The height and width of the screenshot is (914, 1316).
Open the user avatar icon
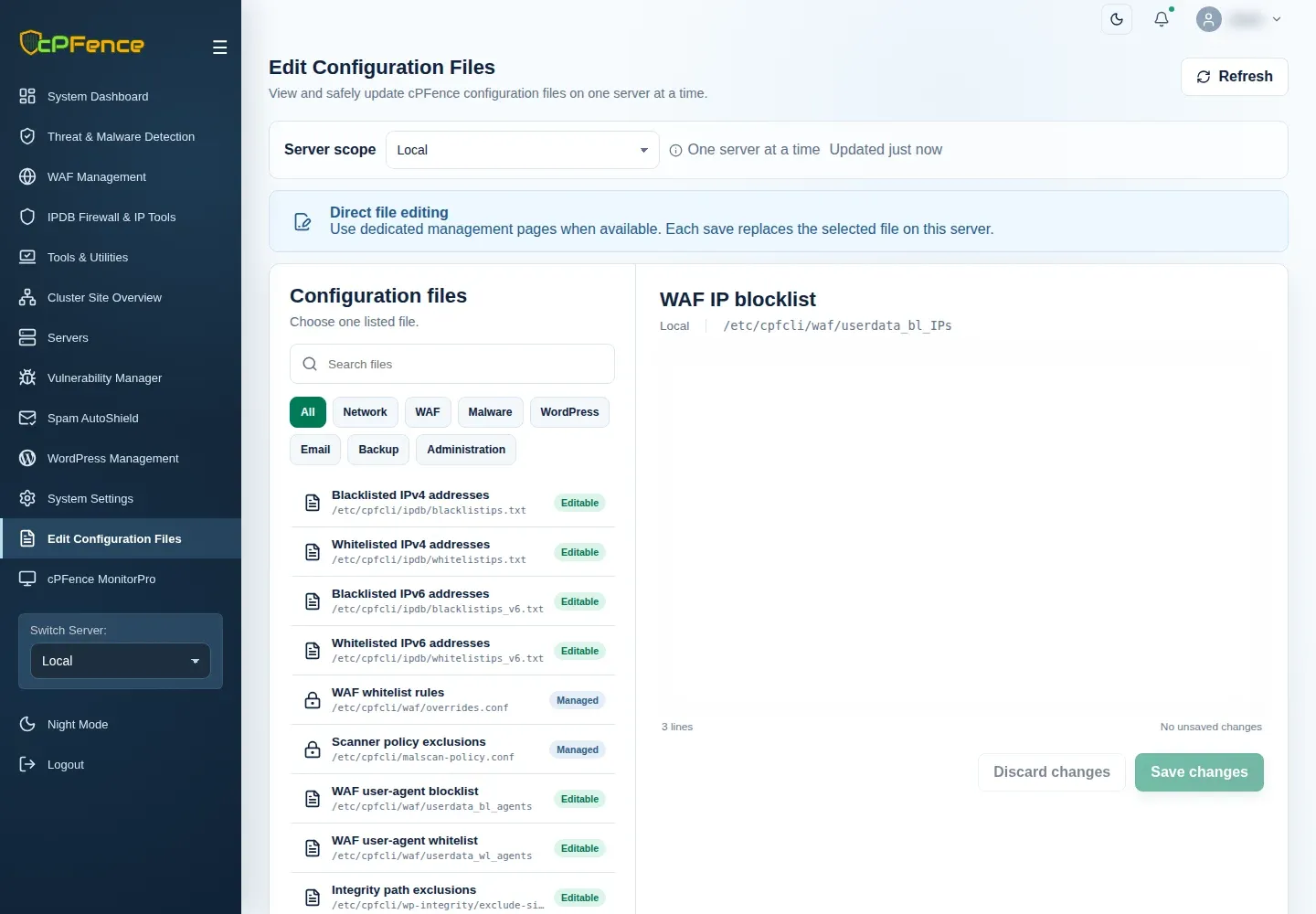(x=1209, y=19)
